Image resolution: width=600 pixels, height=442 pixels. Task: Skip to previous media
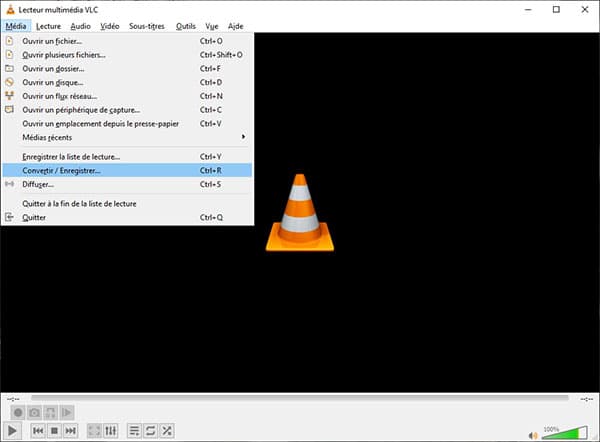pyautogui.click(x=38, y=431)
